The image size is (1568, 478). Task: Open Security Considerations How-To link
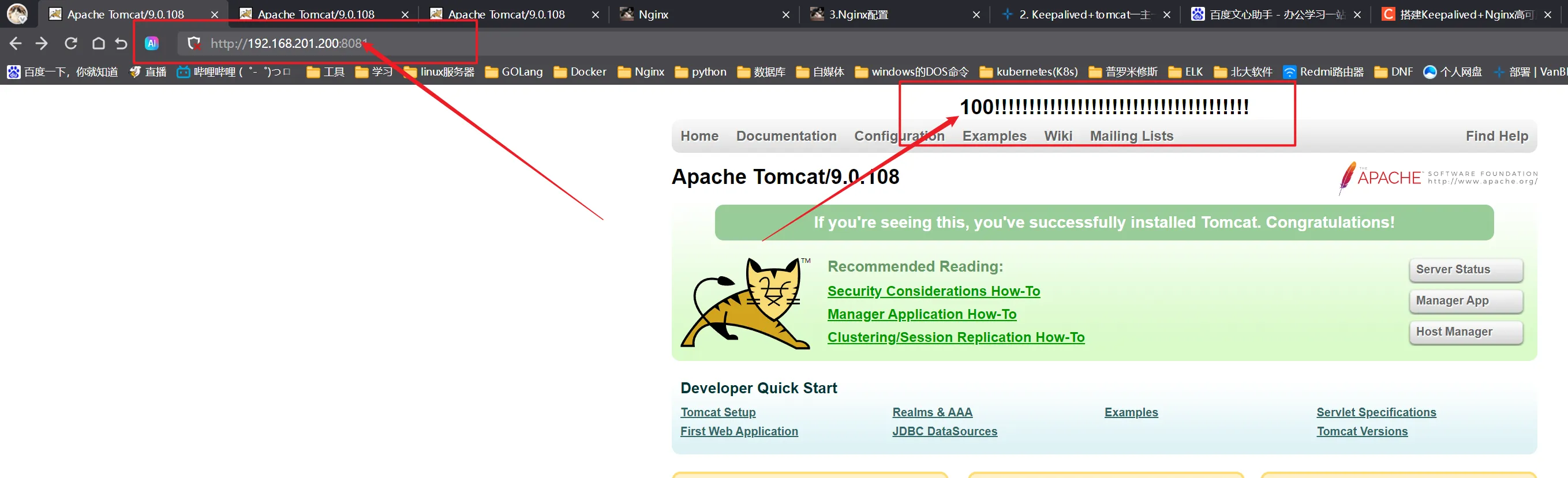pos(933,291)
